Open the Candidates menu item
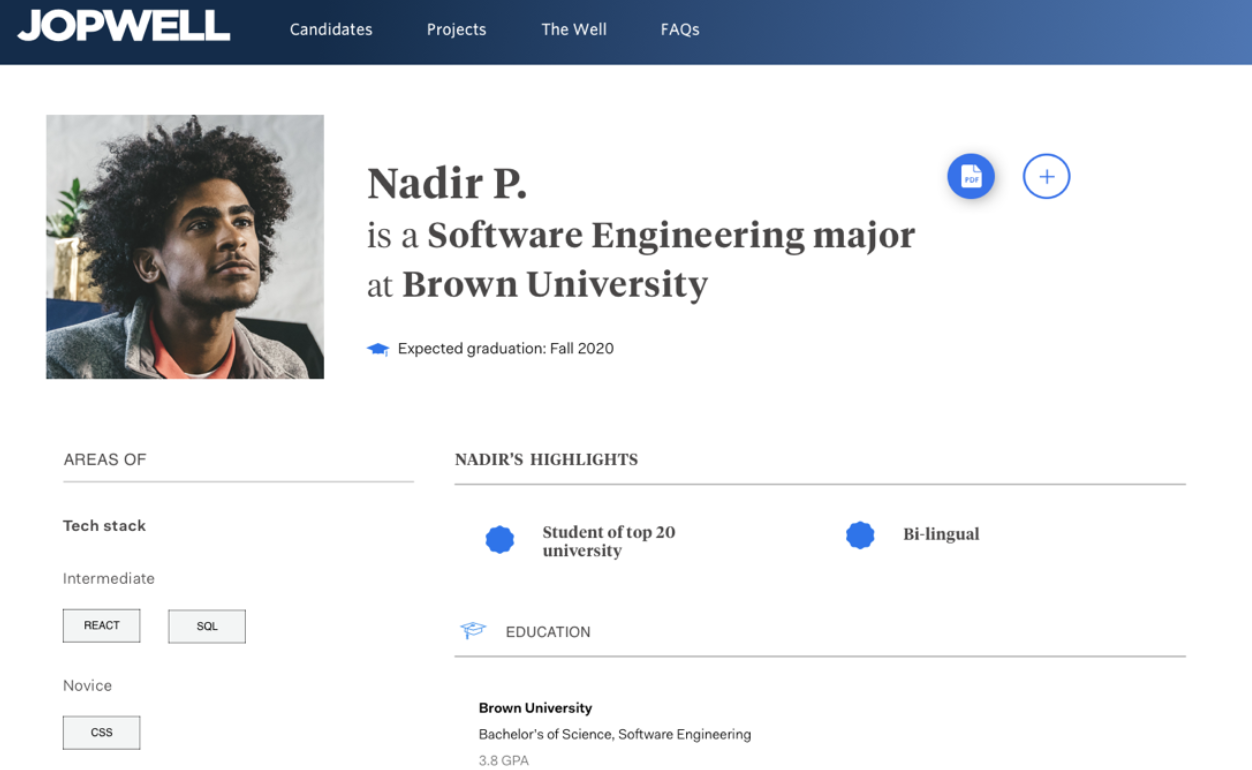Viewport: 1252px width, 770px height. click(331, 29)
